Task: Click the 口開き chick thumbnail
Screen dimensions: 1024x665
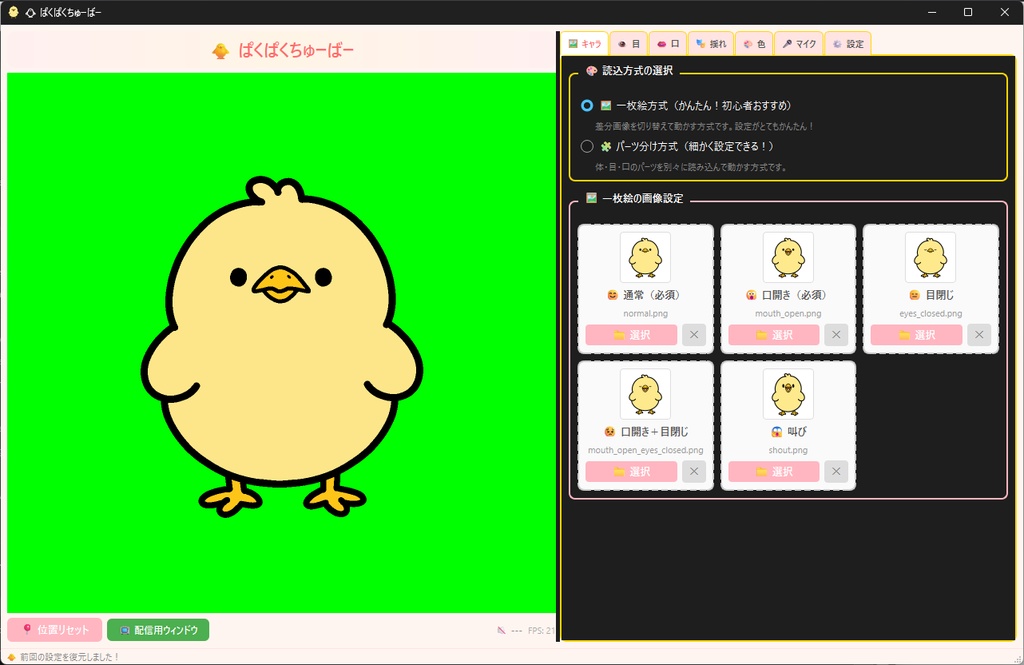Action: click(x=788, y=257)
